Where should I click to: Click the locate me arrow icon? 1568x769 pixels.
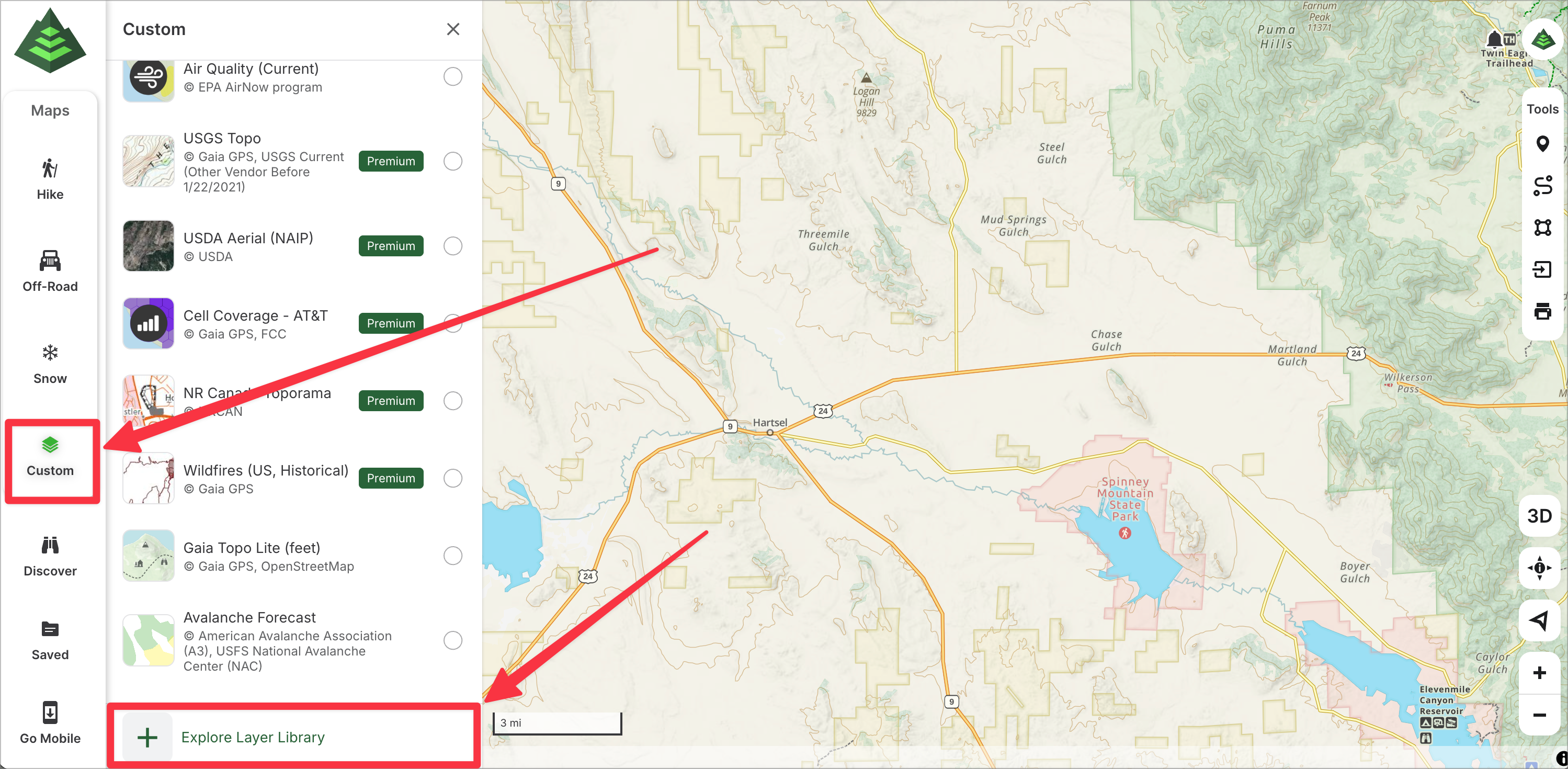pos(1539,620)
